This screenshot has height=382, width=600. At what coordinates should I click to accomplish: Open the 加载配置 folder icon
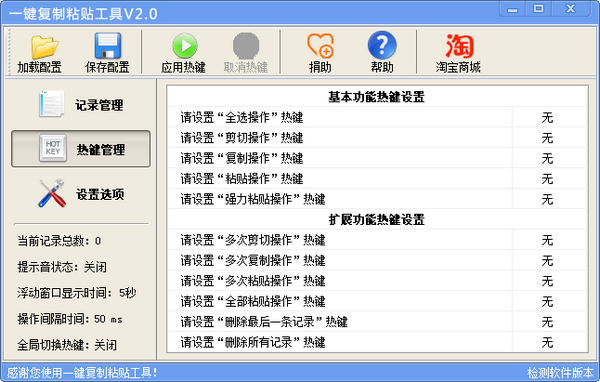[44, 47]
